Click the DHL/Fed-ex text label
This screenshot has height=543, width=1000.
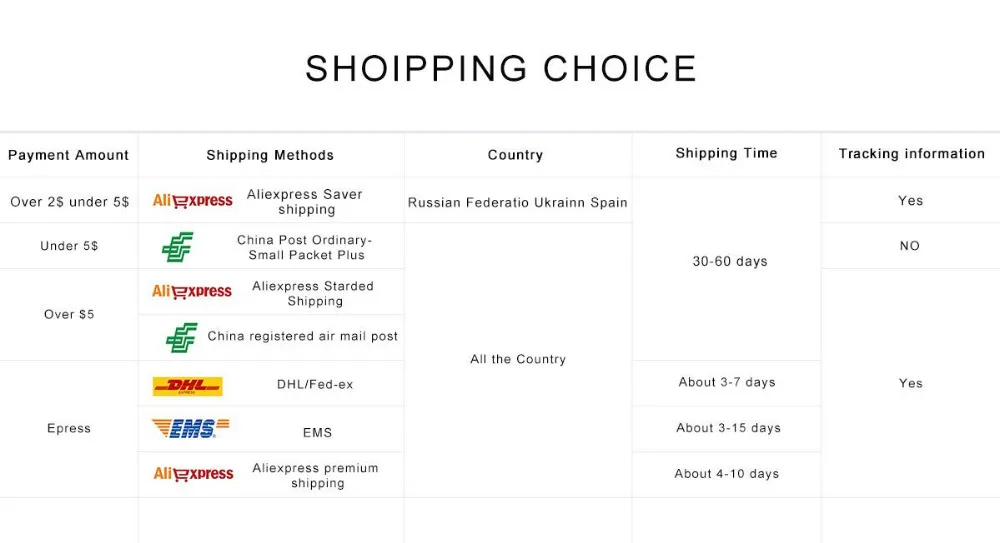coord(315,384)
